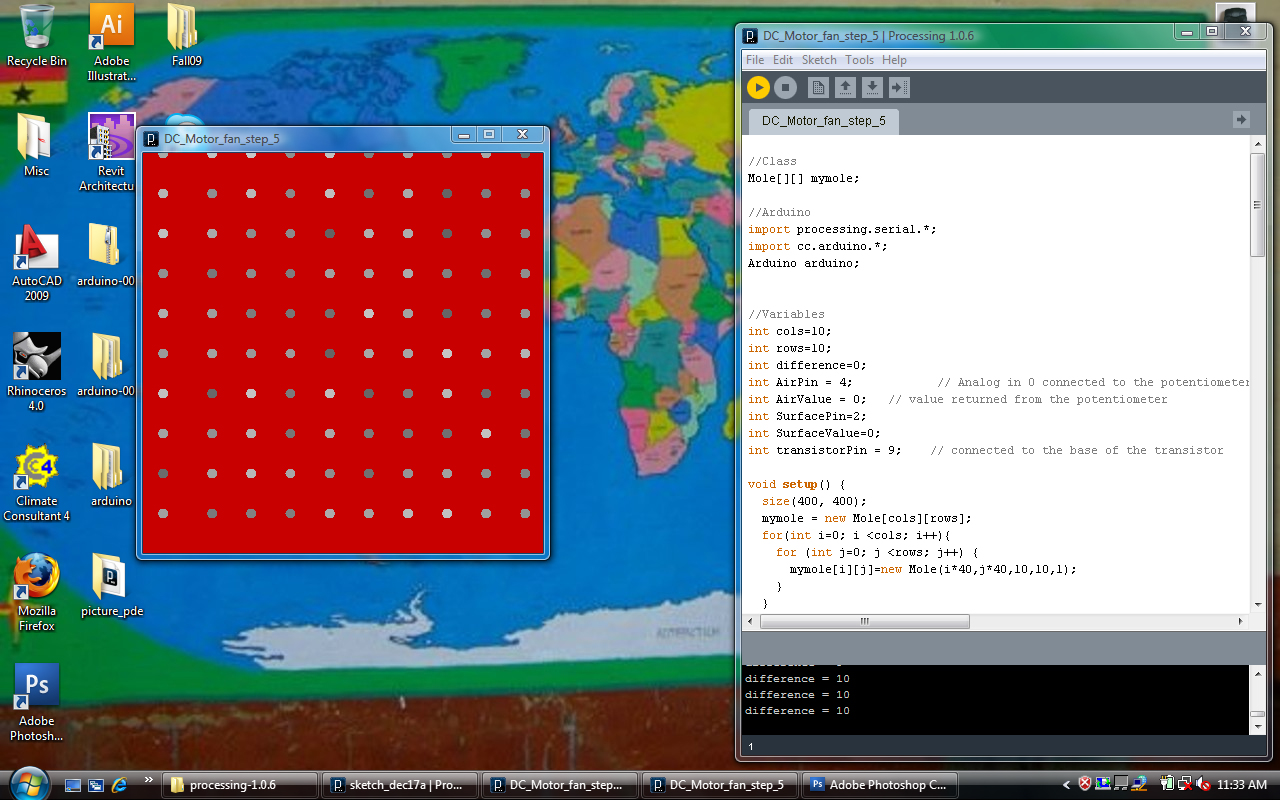Select the Rhinoceros 4.0 desktop icon
This screenshot has width=1280, height=800.
coord(37,371)
